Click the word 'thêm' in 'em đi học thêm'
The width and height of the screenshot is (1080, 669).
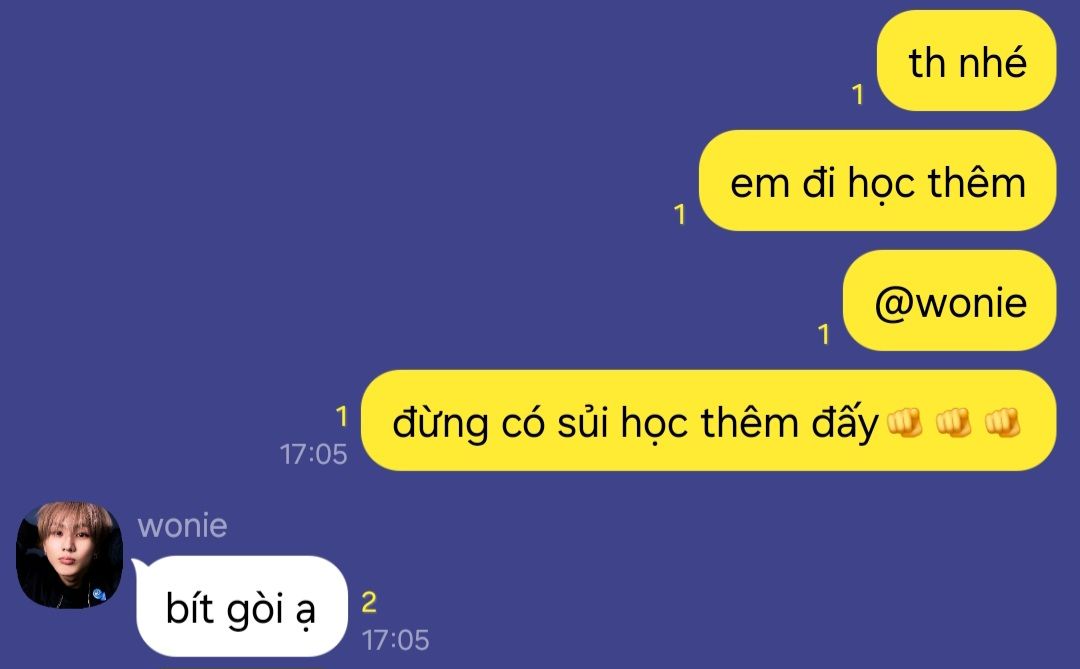977,183
